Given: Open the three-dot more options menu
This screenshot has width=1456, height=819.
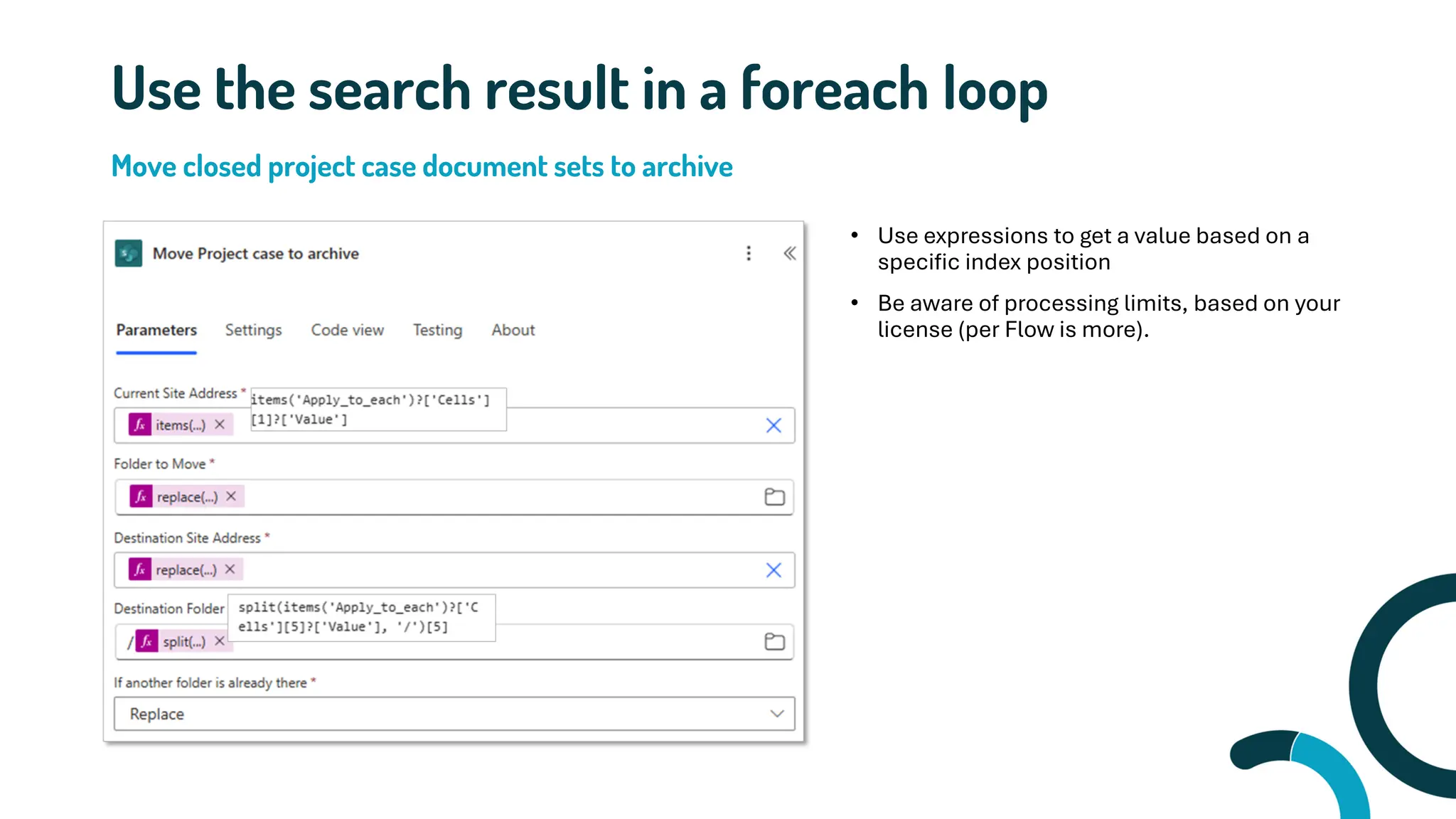Looking at the screenshot, I should [x=749, y=253].
